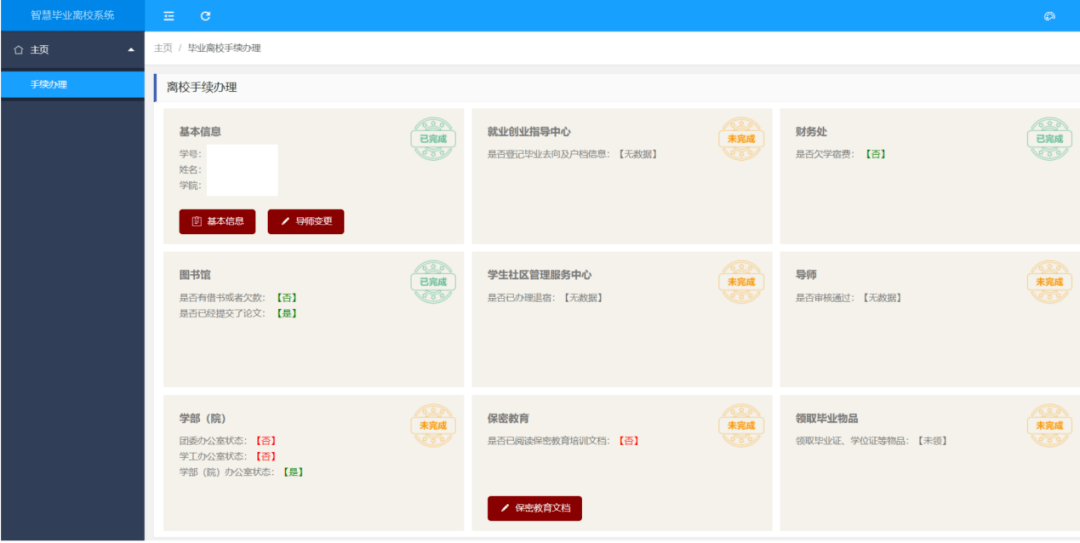Open the 基本信息 button
This screenshot has width=1080, height=543.
pos(217,222)
